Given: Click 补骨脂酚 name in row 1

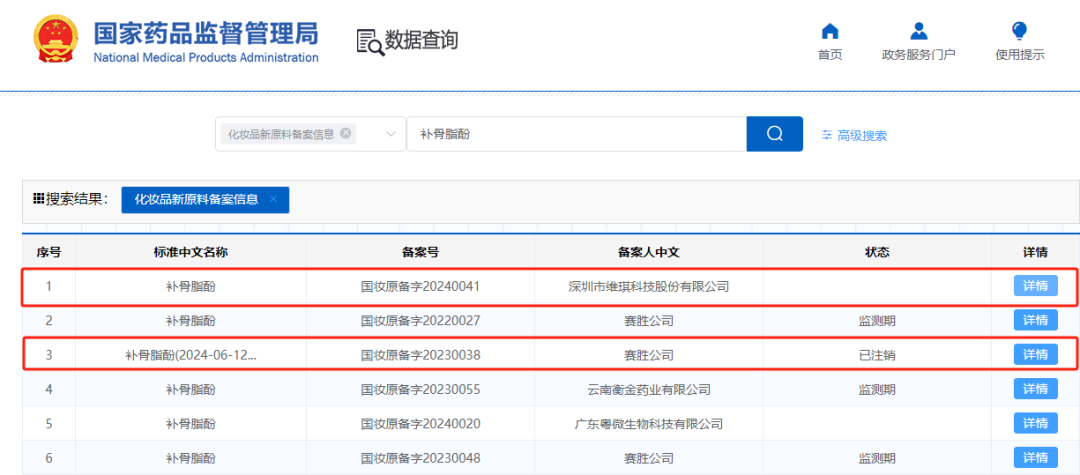Looking at the screenshot, I should click(191, 286).
